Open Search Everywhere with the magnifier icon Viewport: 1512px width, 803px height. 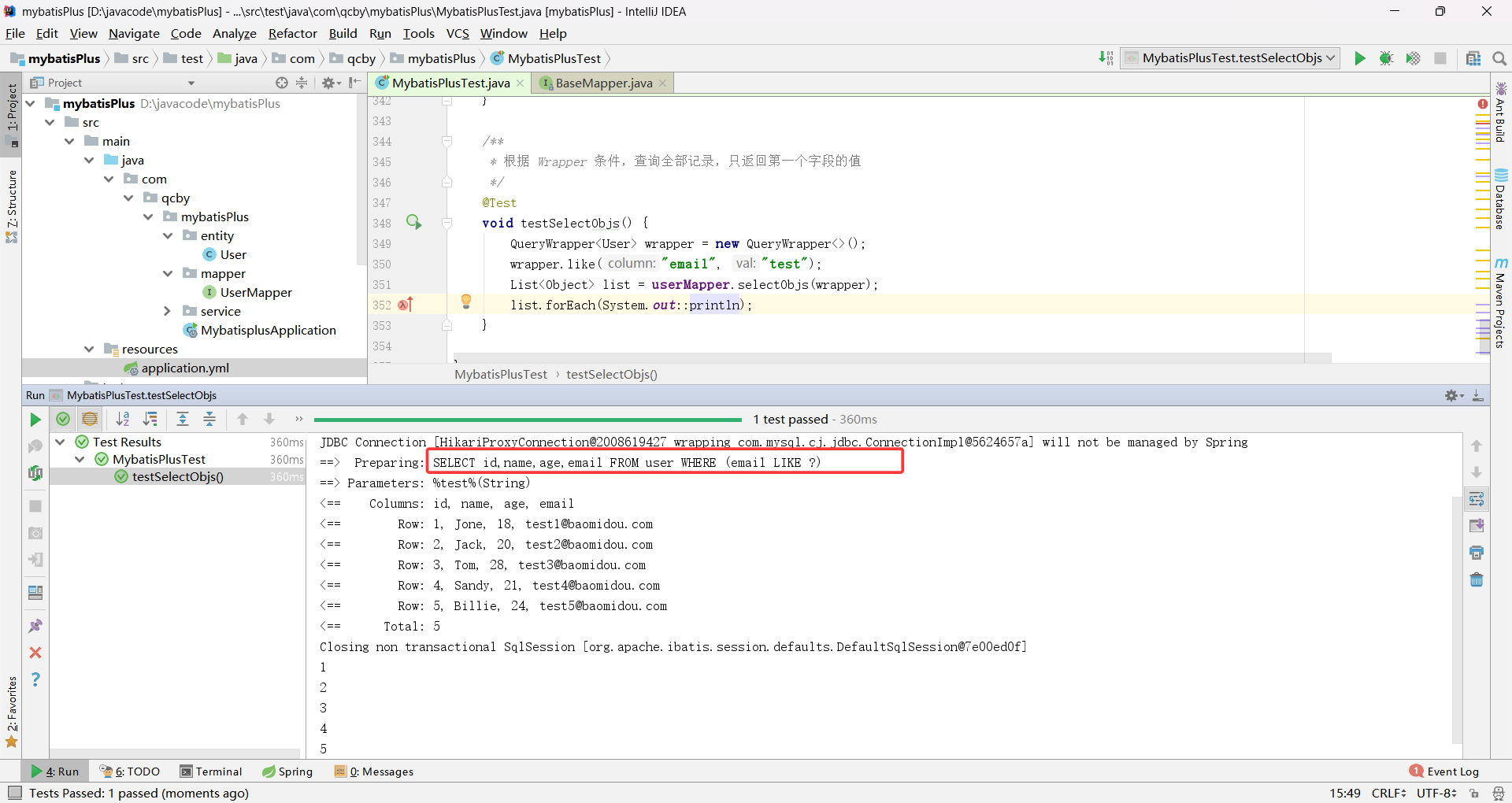coord(1499,58)
